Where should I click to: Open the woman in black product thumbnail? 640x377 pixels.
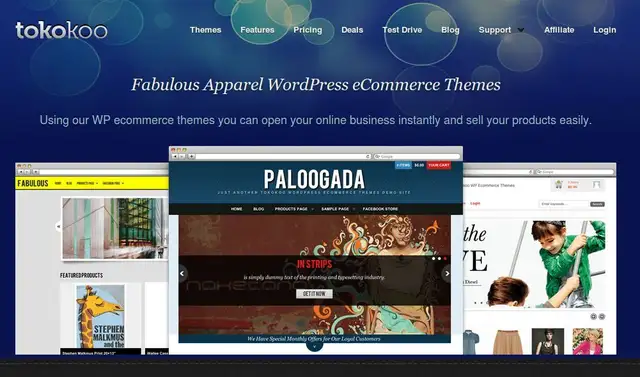pyautogui.click(x=547, y=342)
